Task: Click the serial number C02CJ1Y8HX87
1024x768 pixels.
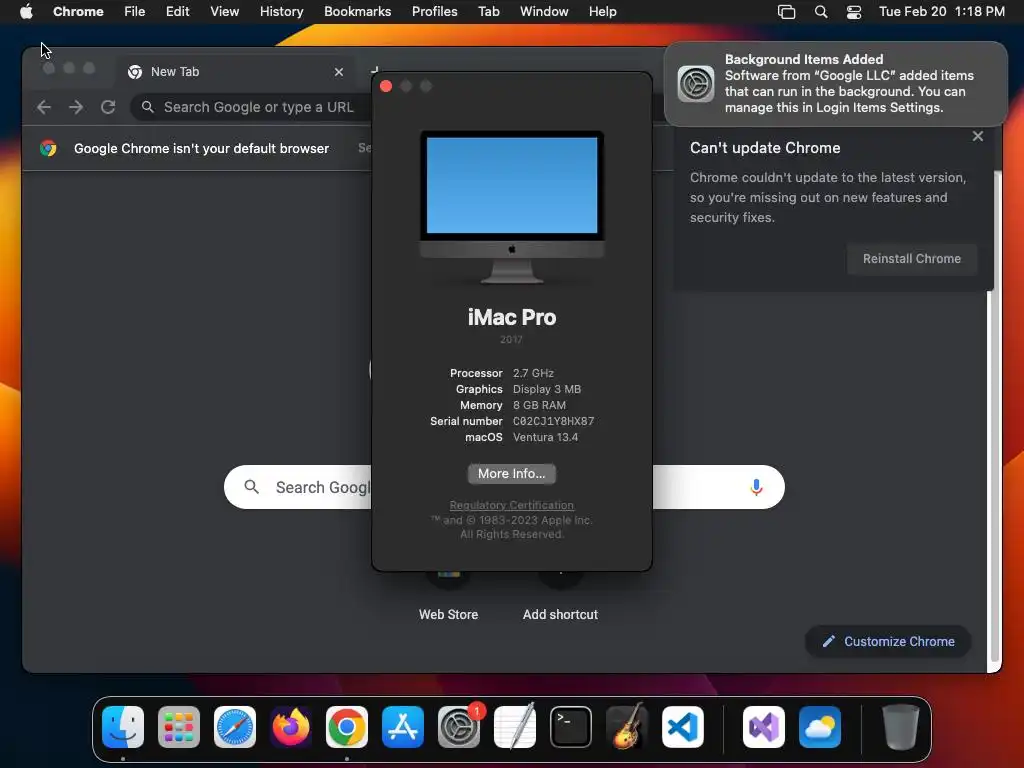Action: [553, 421]
